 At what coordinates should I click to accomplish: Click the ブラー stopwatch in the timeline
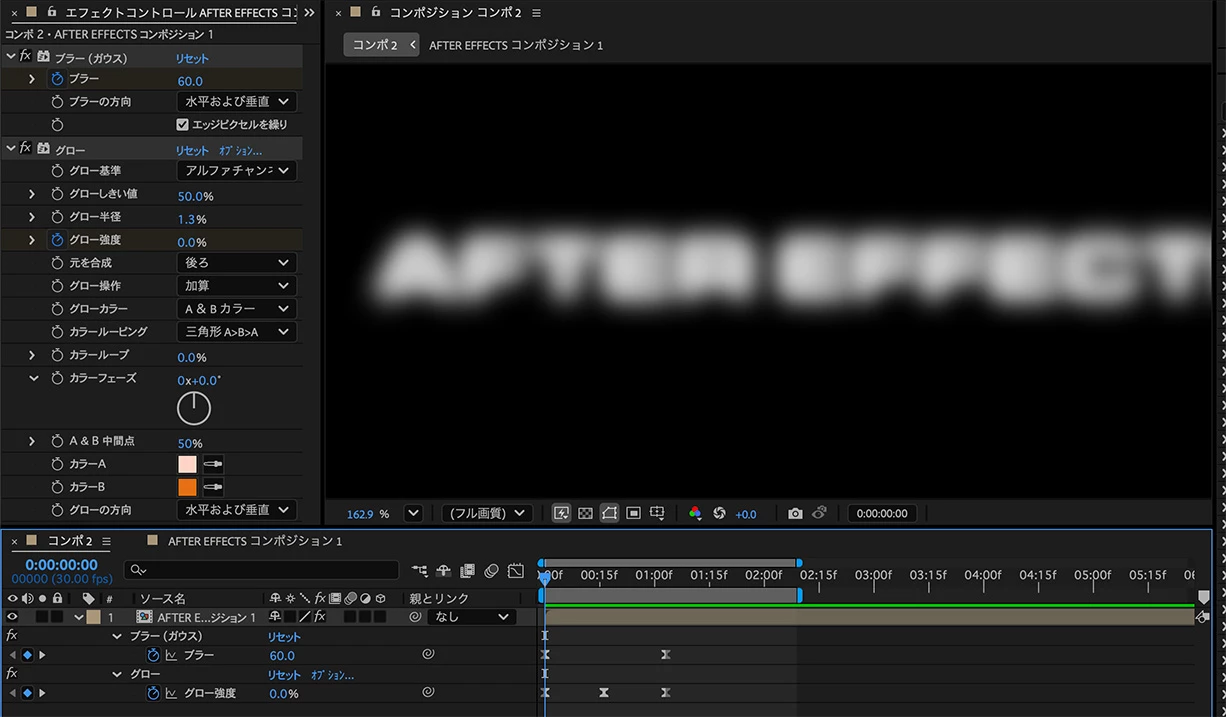[x=153, y=655]
